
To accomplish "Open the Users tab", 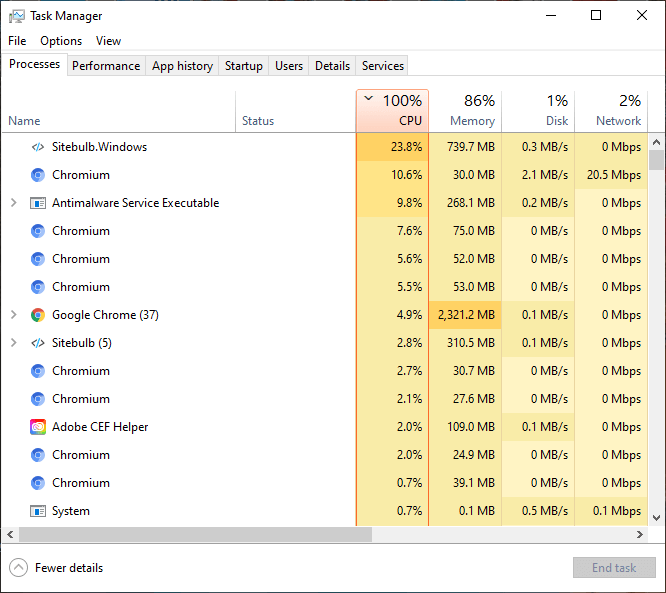I will pyautogui.click(x=289, y=66).
